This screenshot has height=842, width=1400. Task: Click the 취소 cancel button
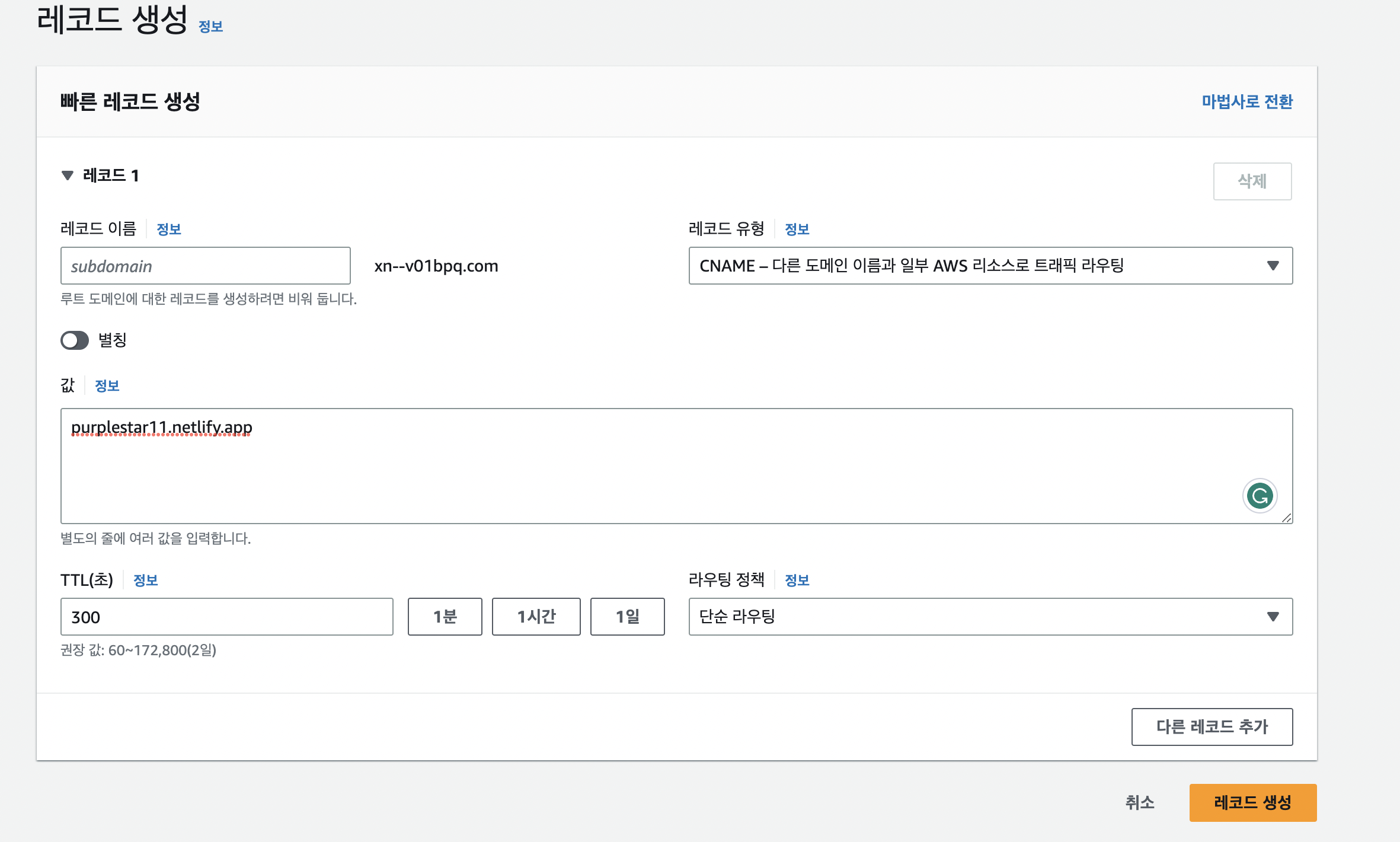coord(1139,803)
